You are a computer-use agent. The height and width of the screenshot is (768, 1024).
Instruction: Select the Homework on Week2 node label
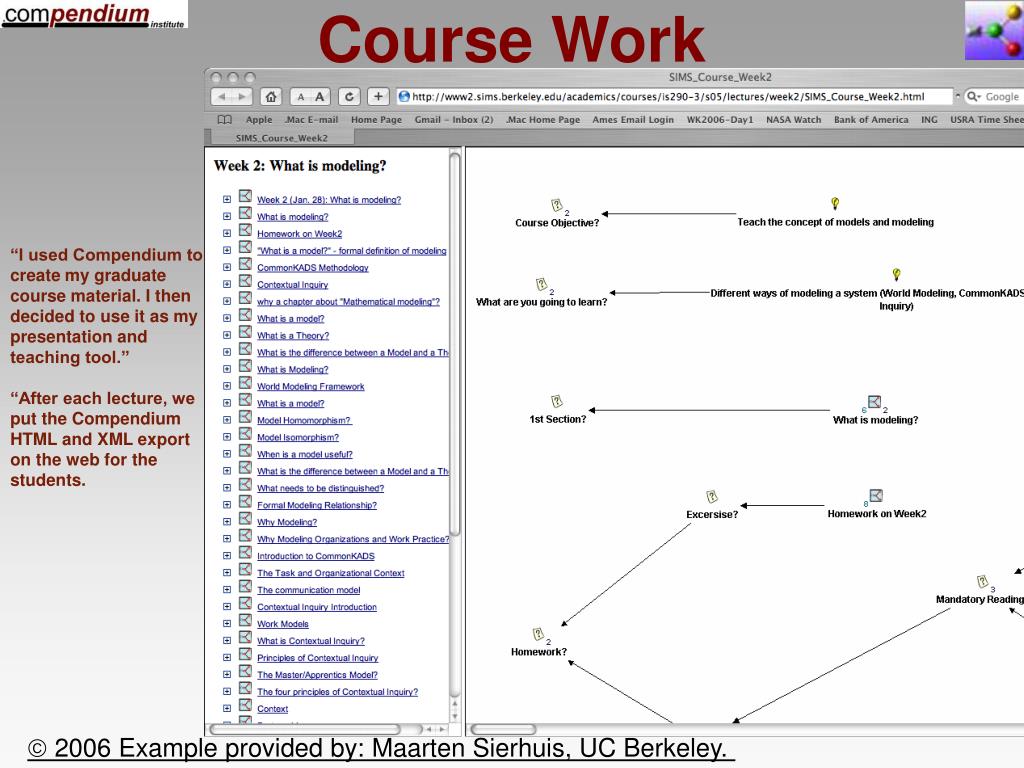[x=876, y=514]
